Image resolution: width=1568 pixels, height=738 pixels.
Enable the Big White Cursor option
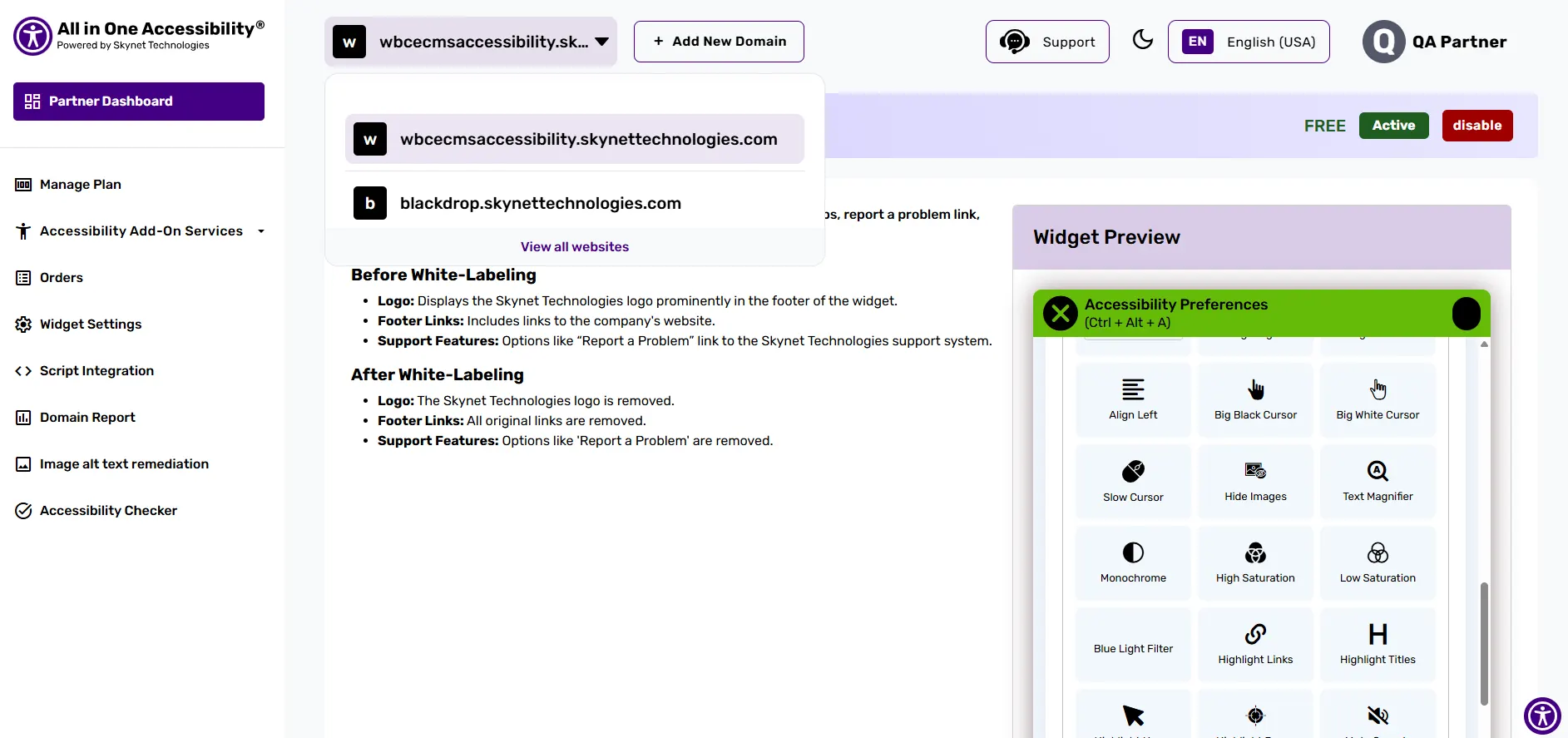point(1378,400)
